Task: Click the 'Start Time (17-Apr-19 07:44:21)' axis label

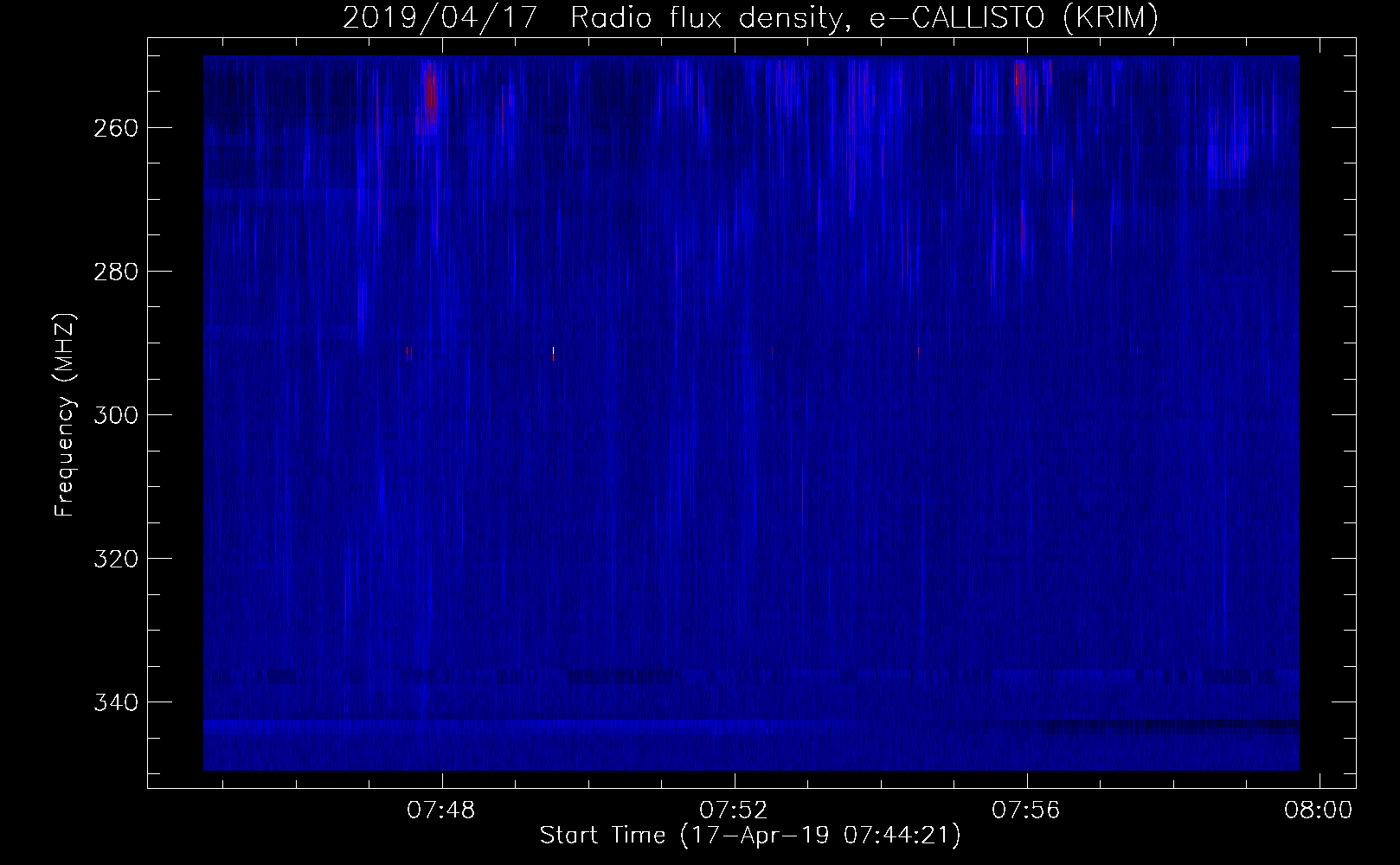Action: coord(750,836)
